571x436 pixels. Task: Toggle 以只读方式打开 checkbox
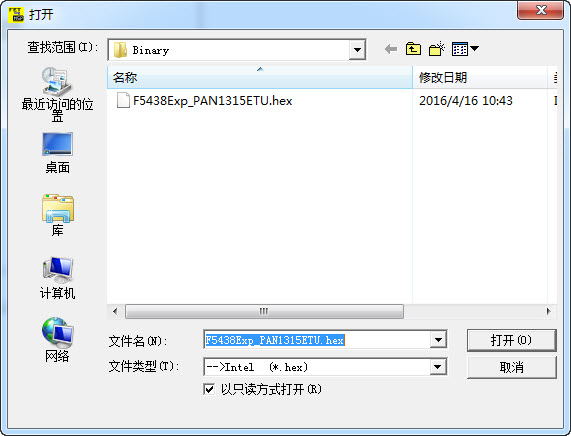click(x=209, y=389)
